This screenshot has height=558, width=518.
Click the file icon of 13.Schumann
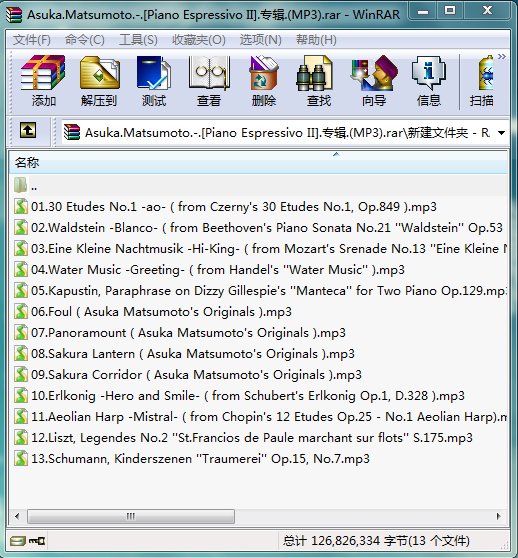tap(21, 459)
